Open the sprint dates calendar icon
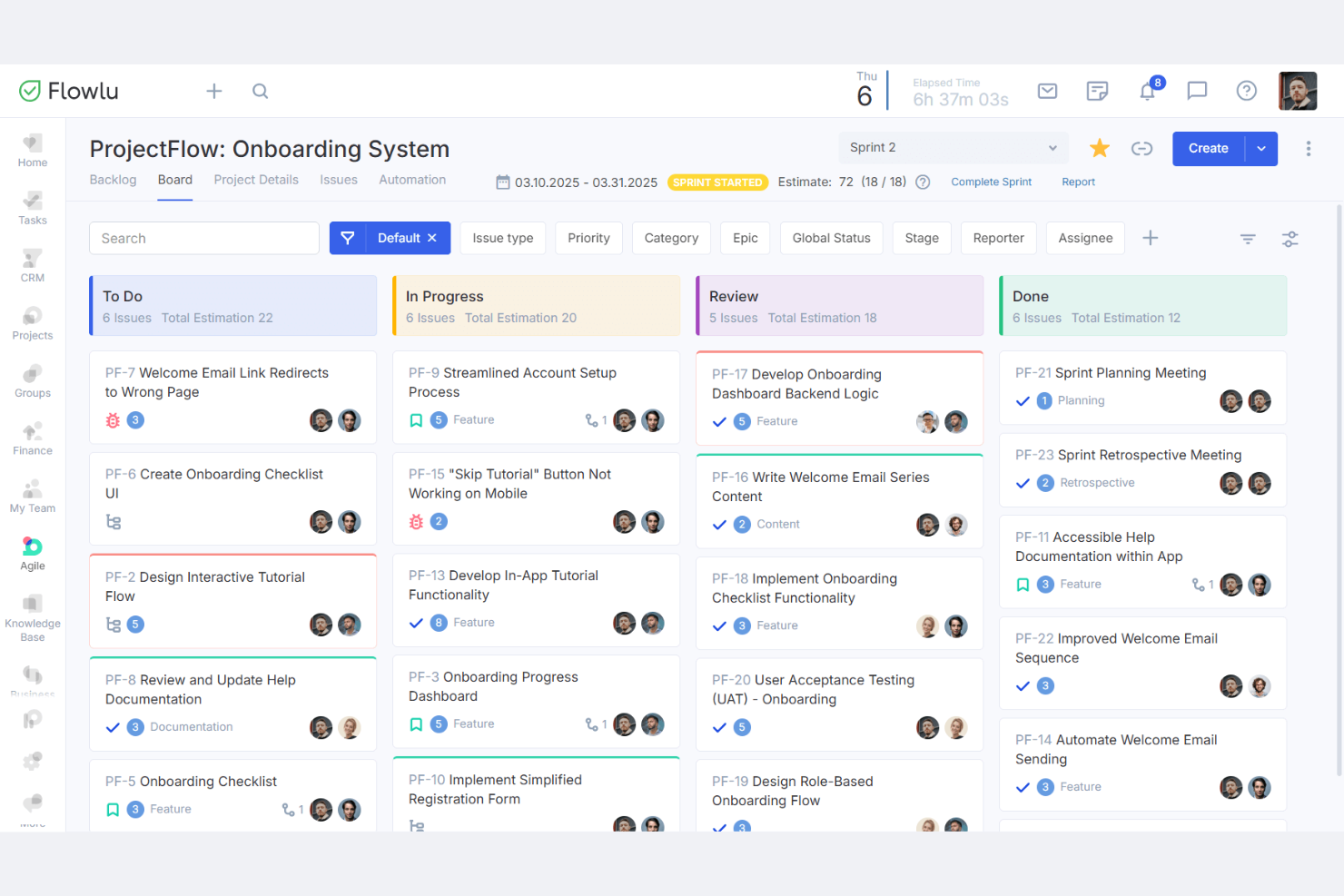Viewport: 1344px width, 896px height. tap(503, 182)
